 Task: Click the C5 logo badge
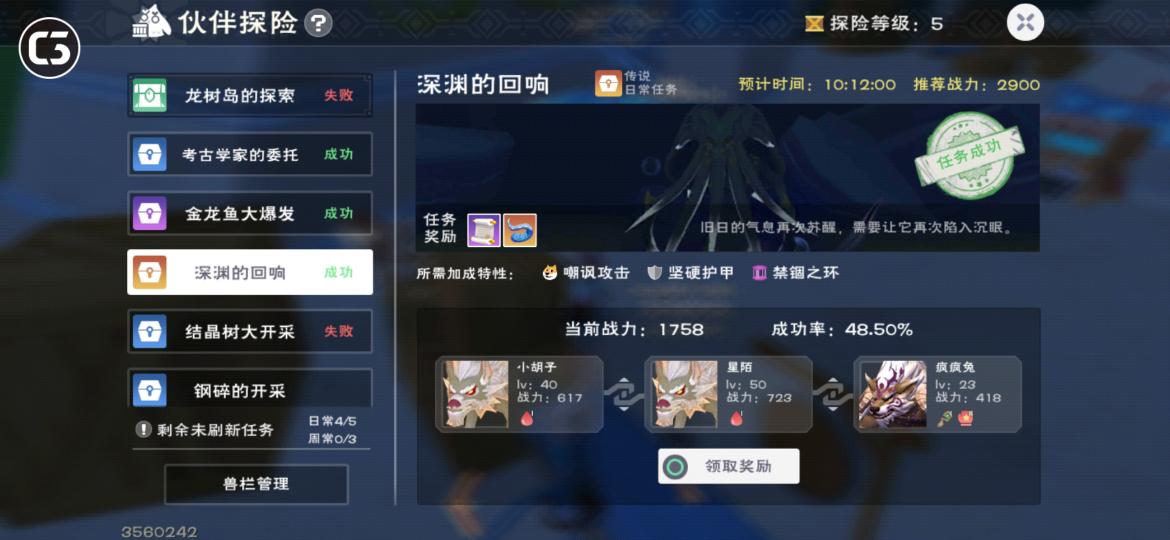click(x=49, y=50)
